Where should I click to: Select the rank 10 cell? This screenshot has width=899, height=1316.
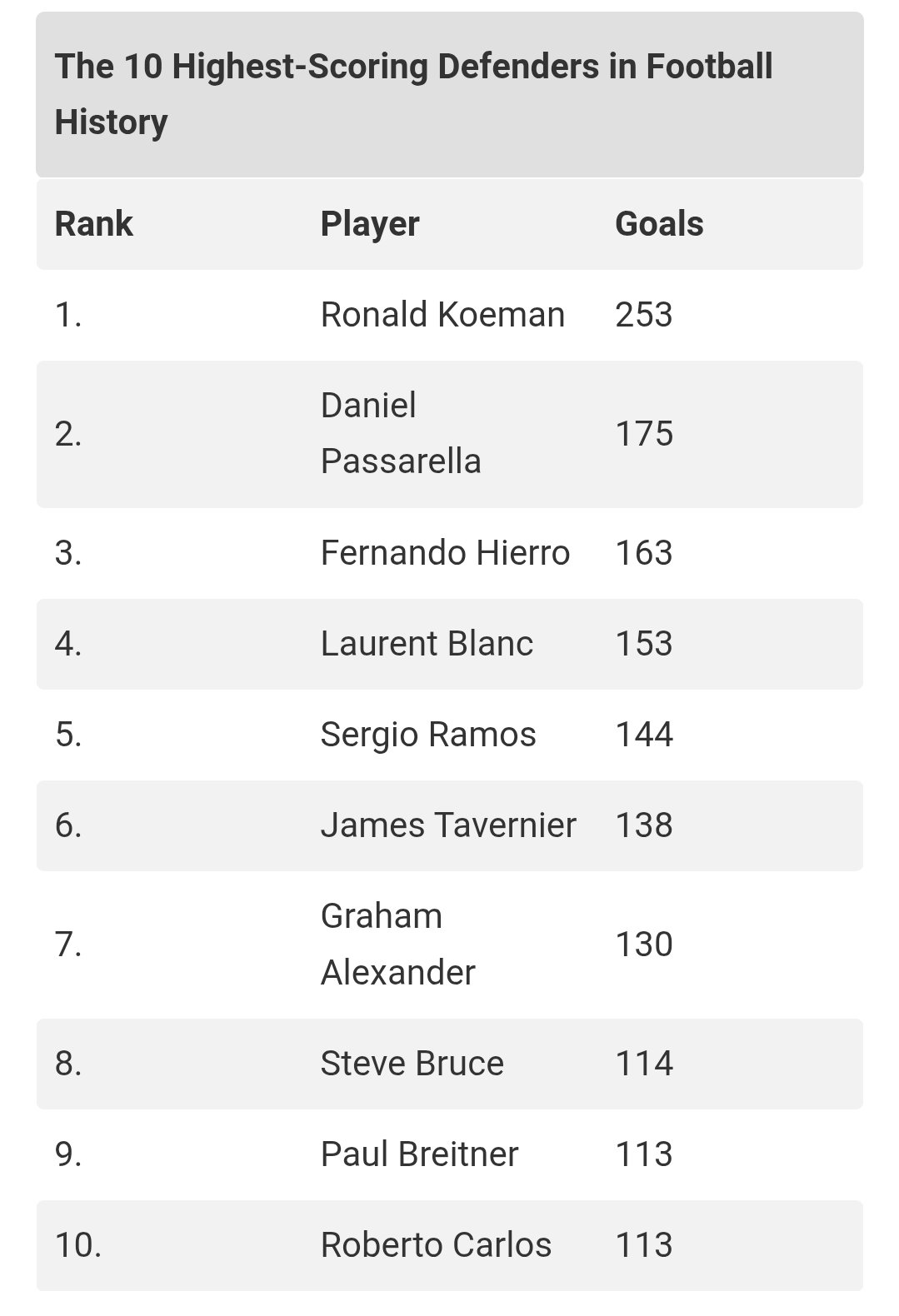tap(78, 1245)
